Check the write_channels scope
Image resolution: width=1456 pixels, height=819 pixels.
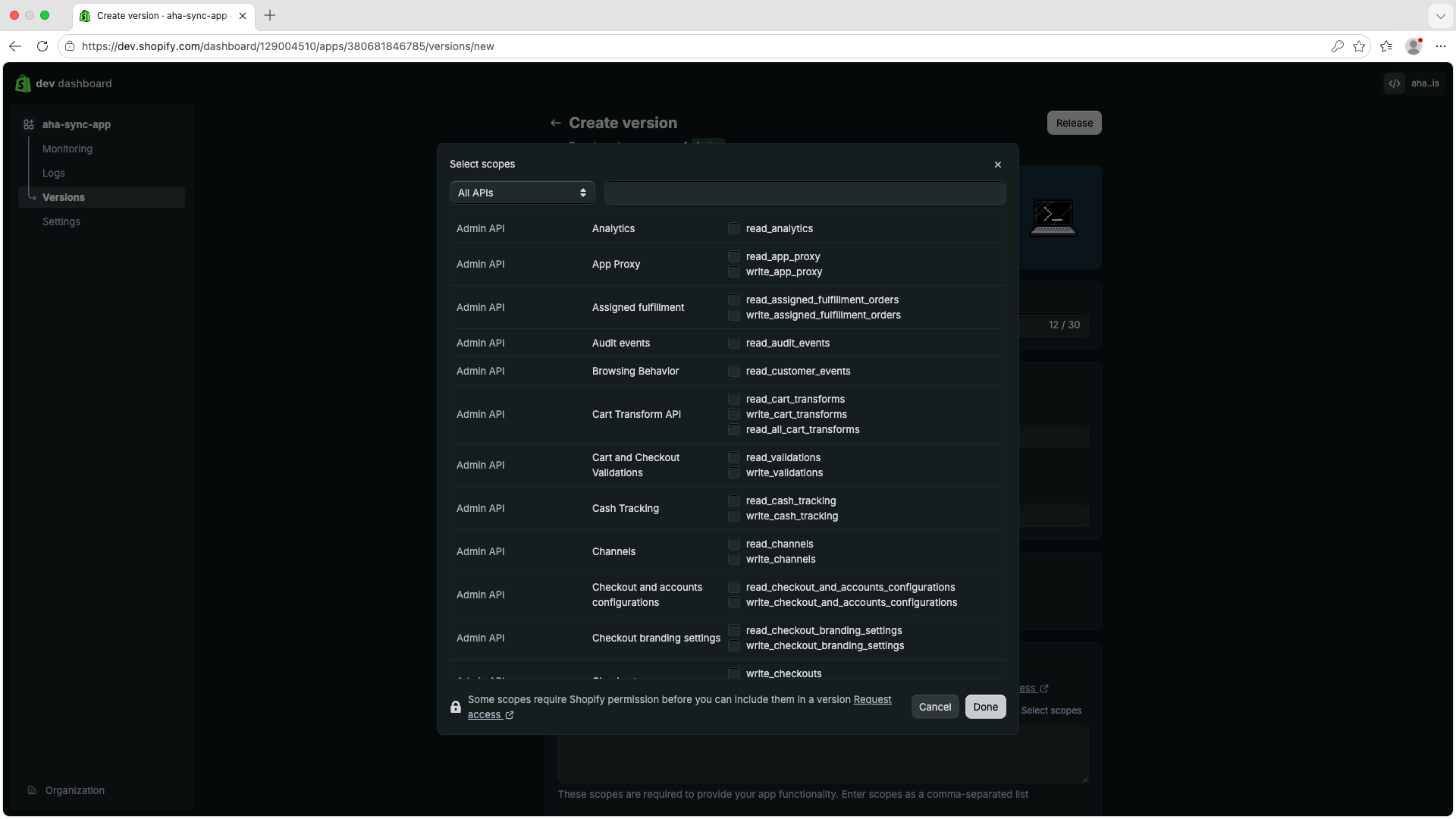tap(734, 559)
